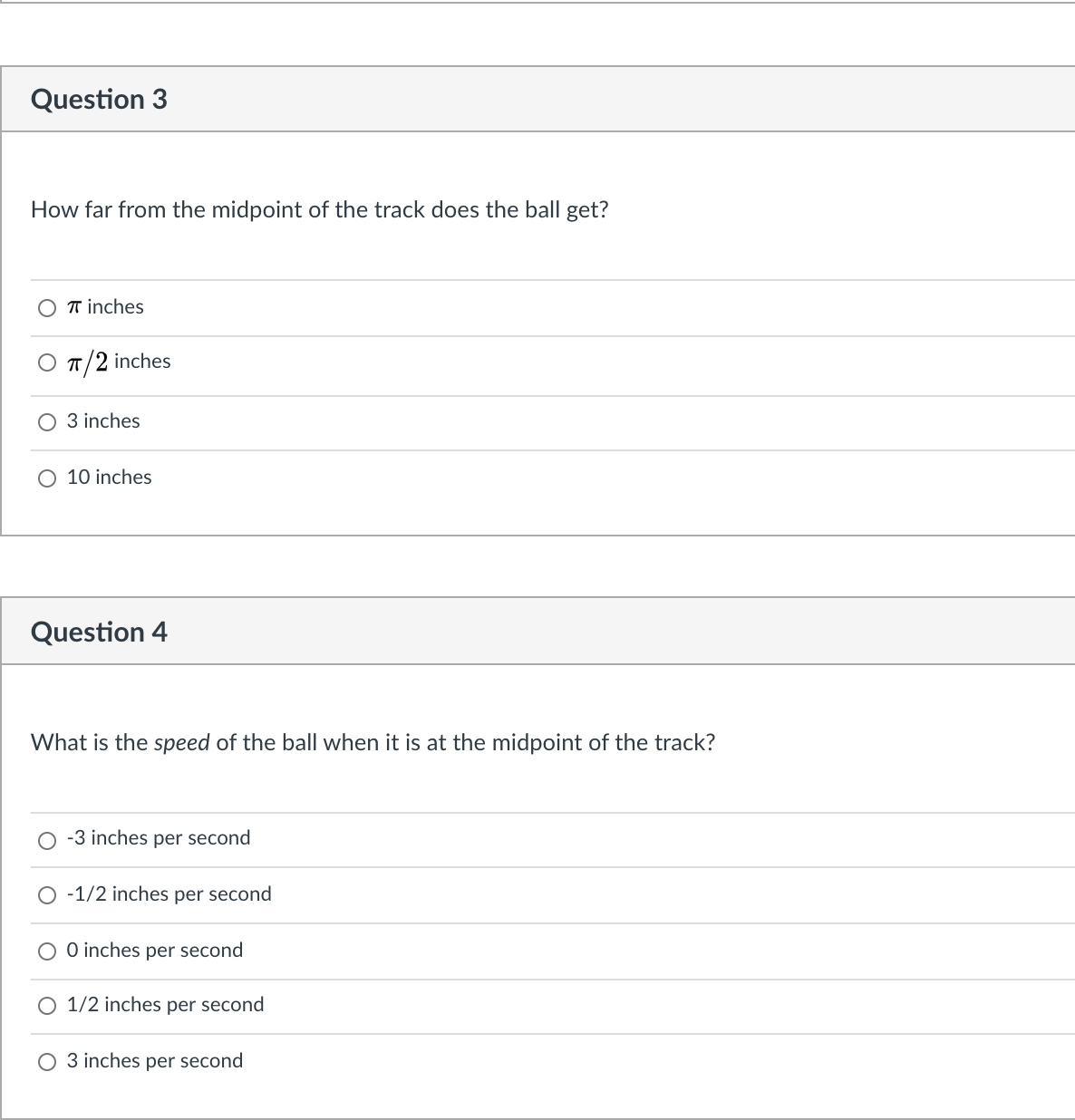
Task: Choose -1/2 inches per second radio button
Action: (x=47, y=896)
